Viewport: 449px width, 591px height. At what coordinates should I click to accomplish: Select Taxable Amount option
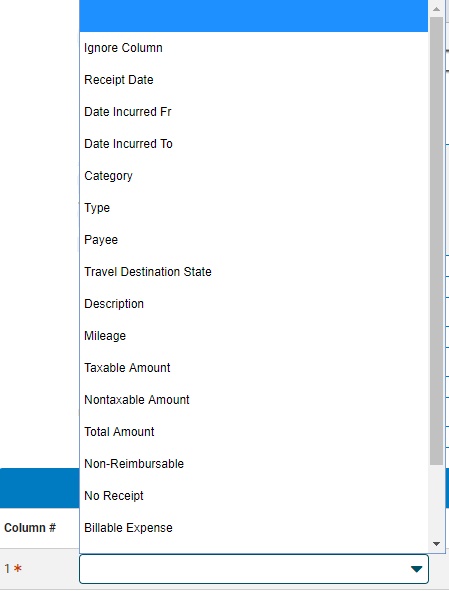[x=254, y=368]
